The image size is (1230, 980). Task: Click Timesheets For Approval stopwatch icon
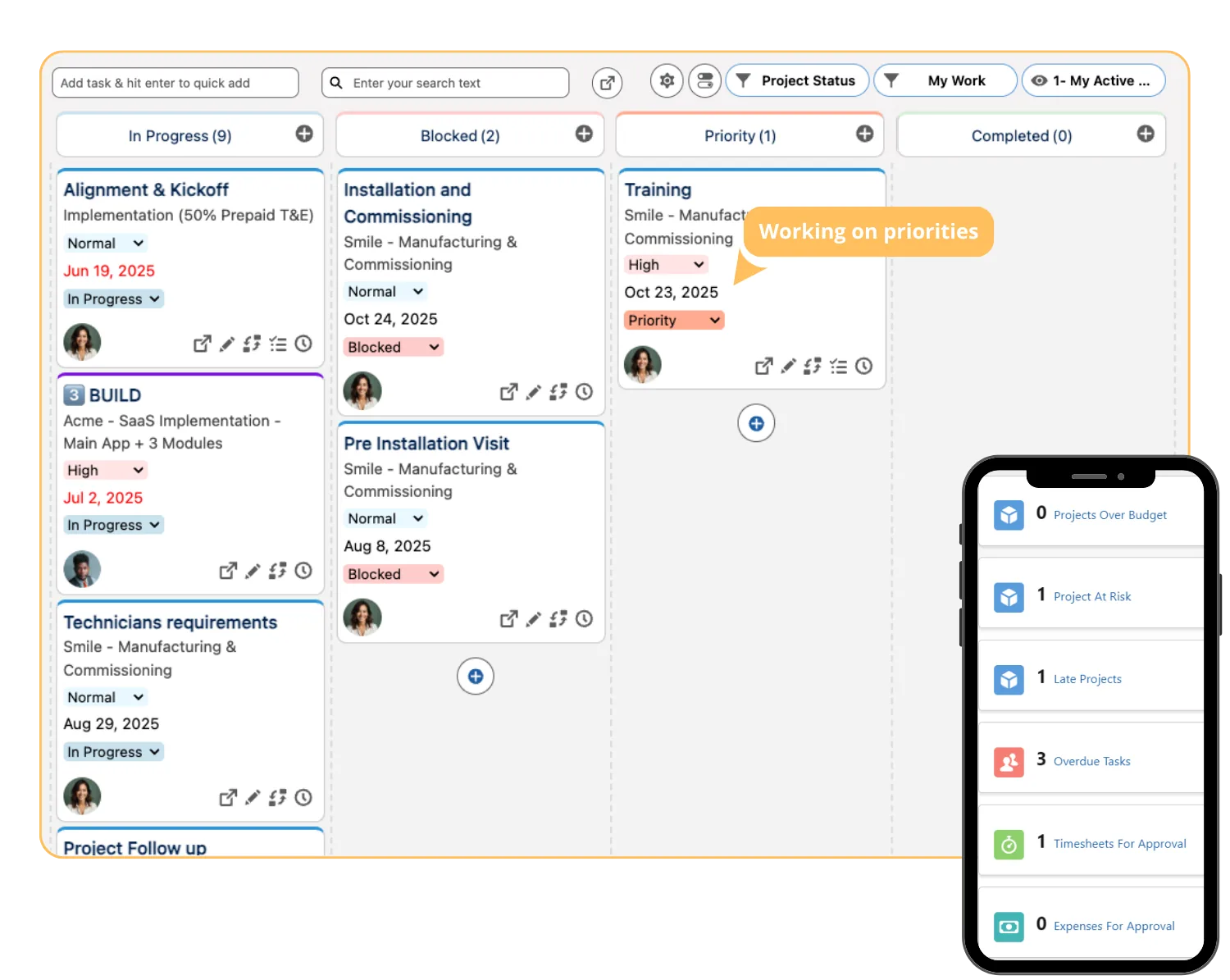pyautogui.click(x=1009, y=844)
